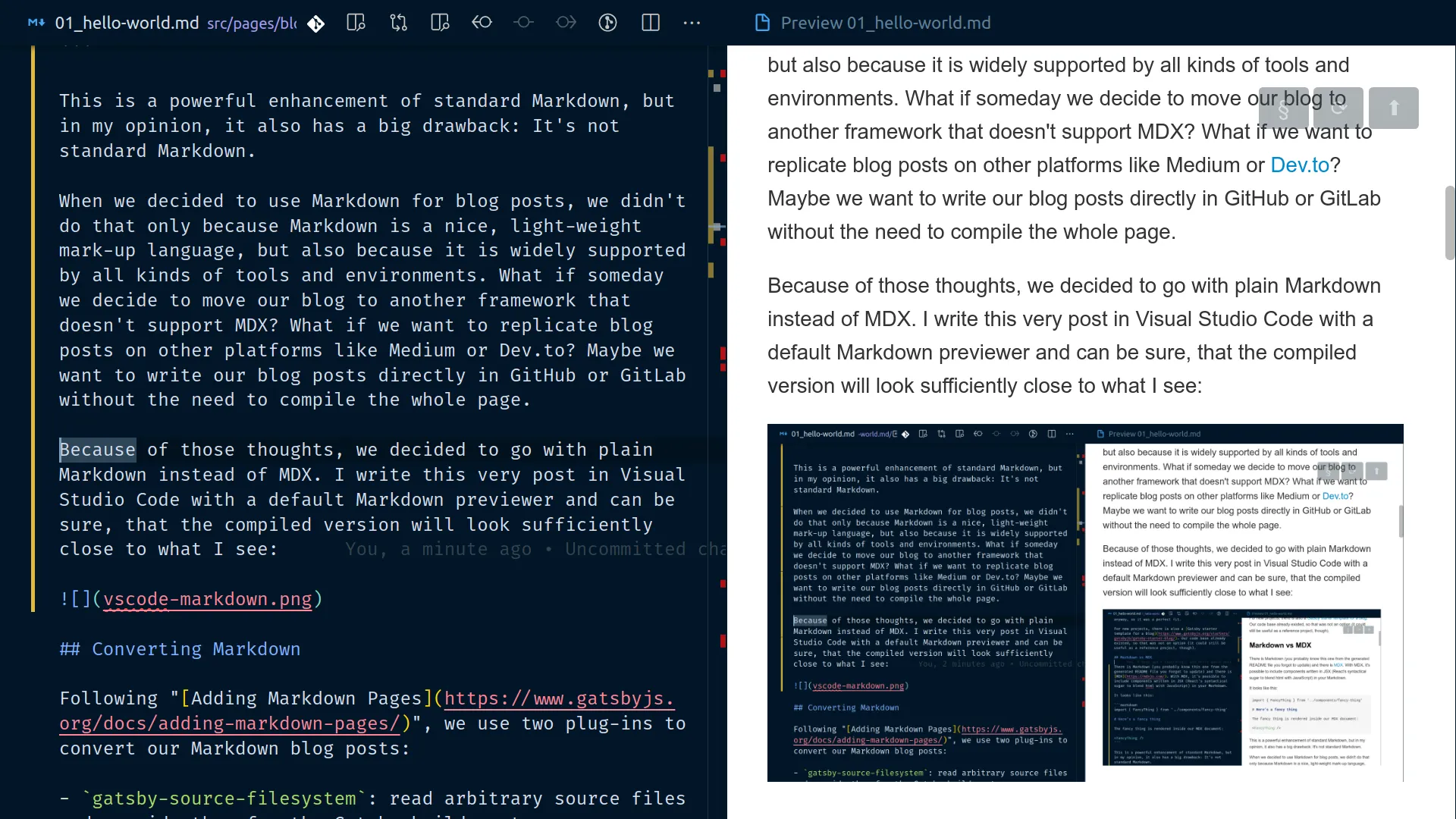Open the More Actions ellipsis menu
This screenshot has height=819, width=1456.
(692, 23)
